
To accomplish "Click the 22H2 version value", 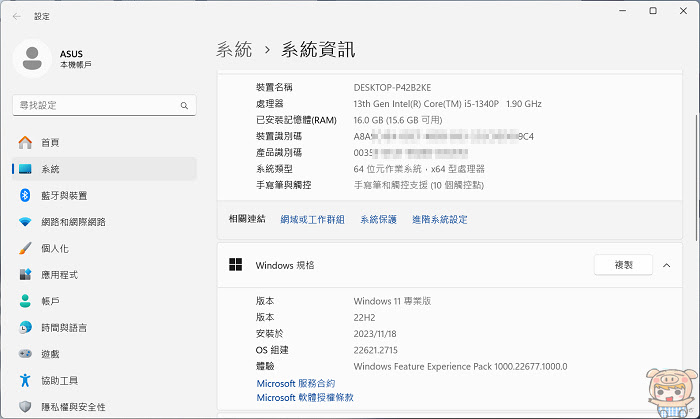I will (364, 317).
